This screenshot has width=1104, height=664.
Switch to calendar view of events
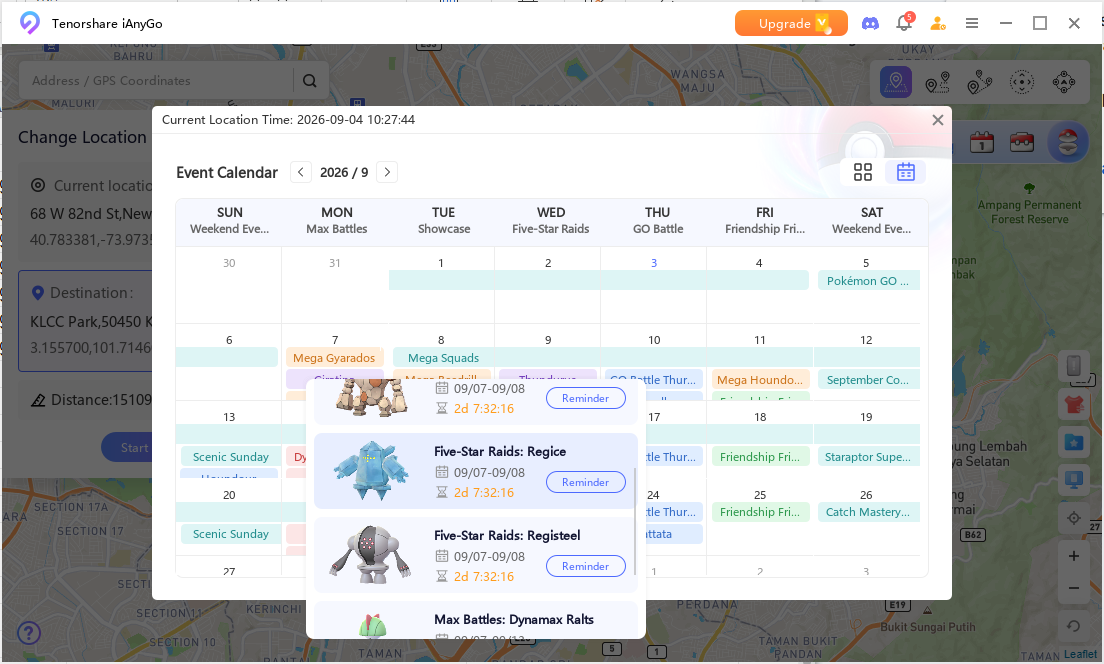(905, 172)
